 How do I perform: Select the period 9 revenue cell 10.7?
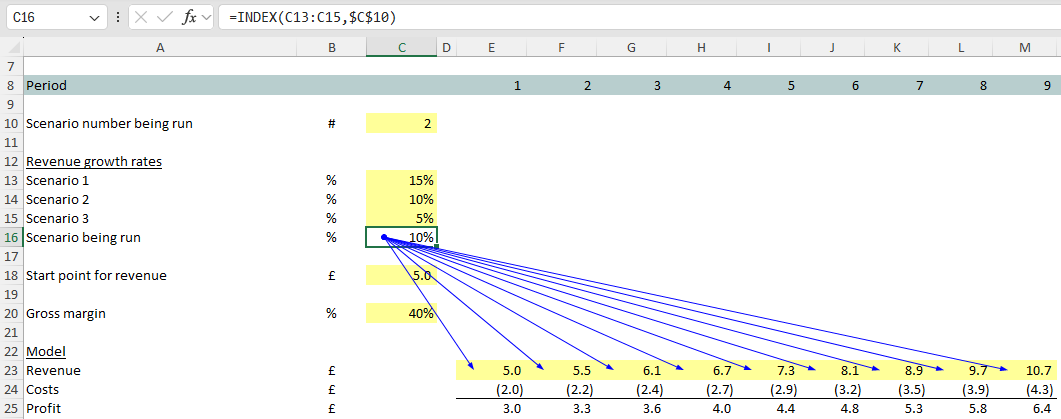1024,370
